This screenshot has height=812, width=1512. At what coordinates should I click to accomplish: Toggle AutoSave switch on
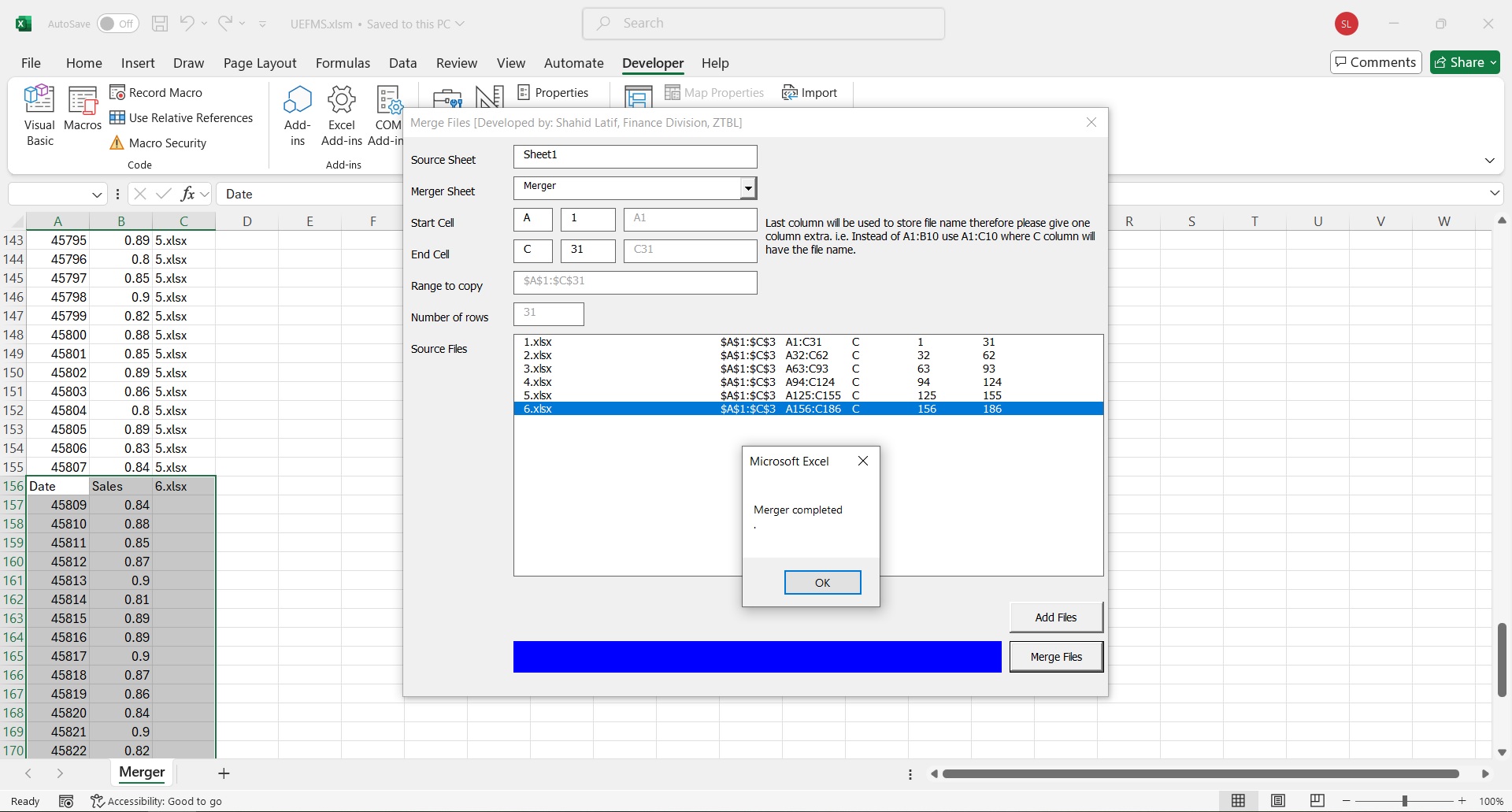tap(118, 24)
